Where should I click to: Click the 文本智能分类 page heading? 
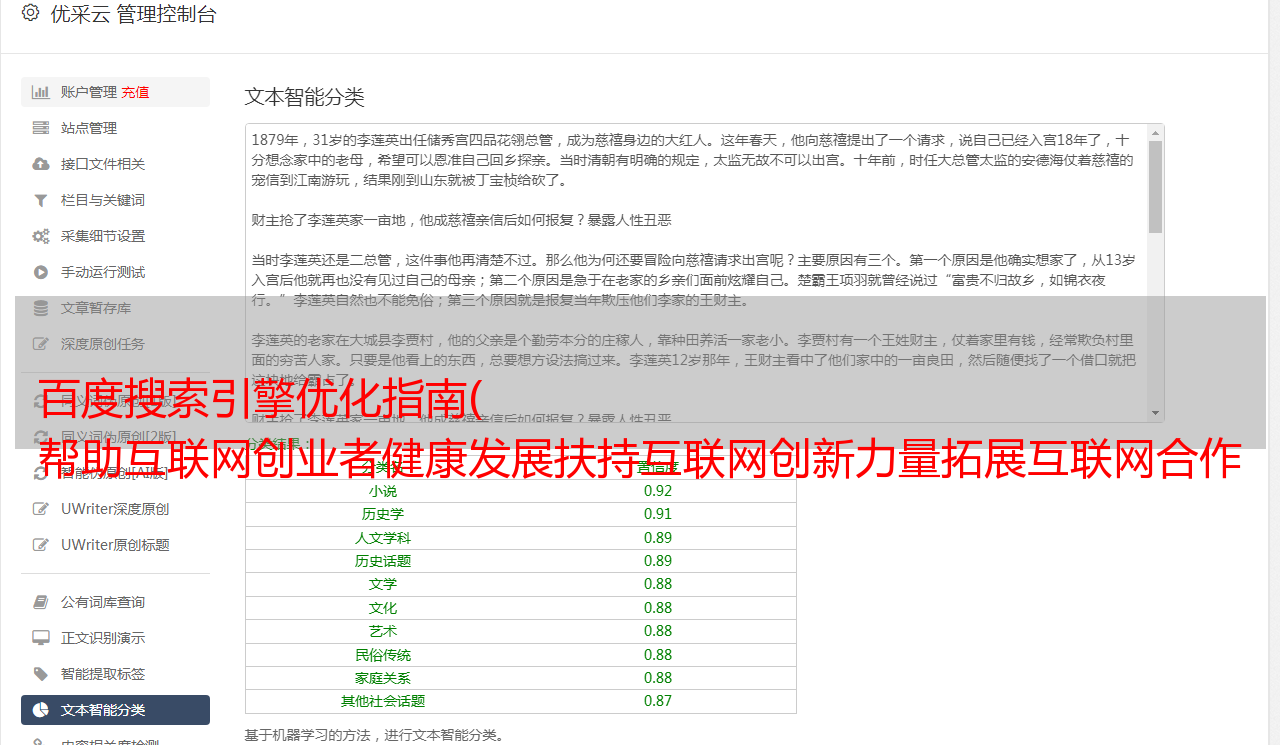click(x=305, y=97)
